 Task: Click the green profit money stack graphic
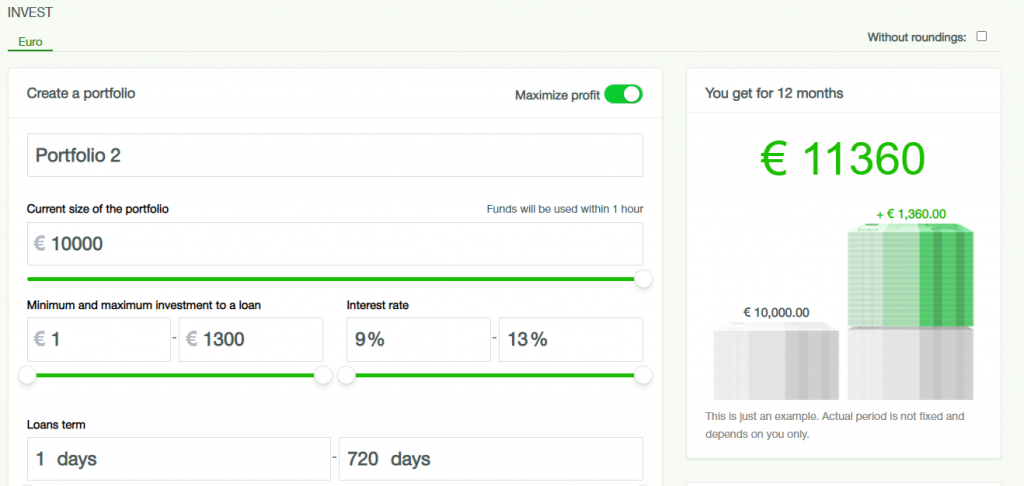coord(909,277)
